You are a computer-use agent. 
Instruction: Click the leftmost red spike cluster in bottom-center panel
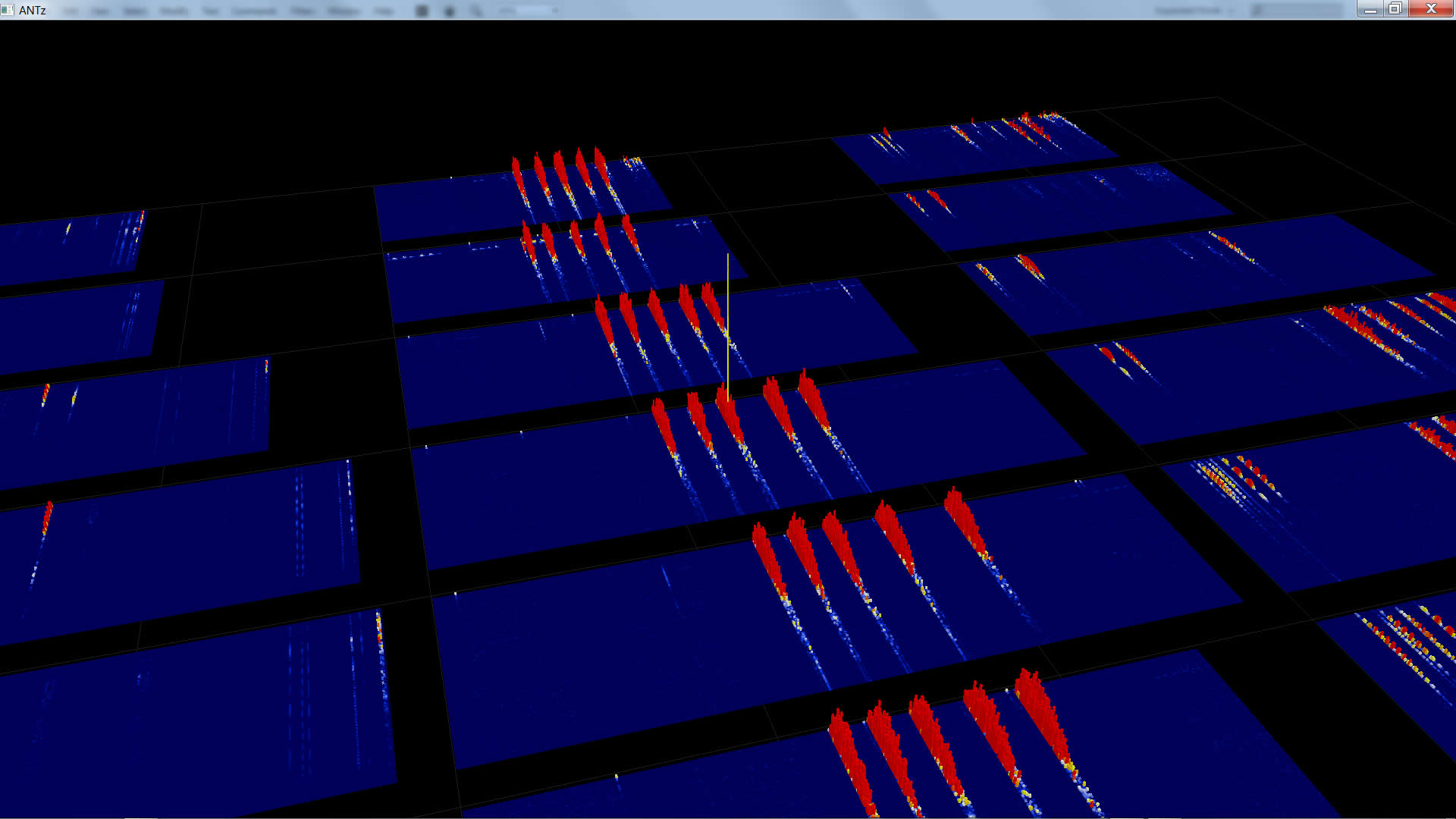coord(848,751)
